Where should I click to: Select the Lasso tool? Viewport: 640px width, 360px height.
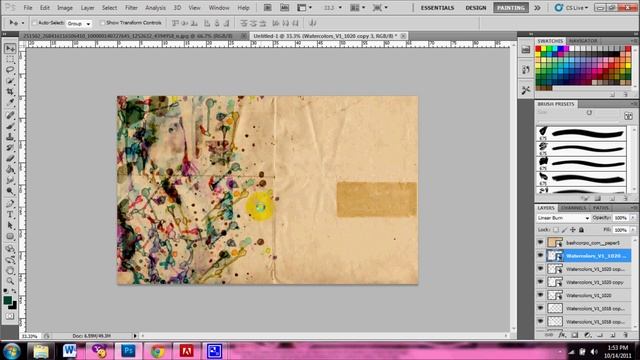point(10,70)
